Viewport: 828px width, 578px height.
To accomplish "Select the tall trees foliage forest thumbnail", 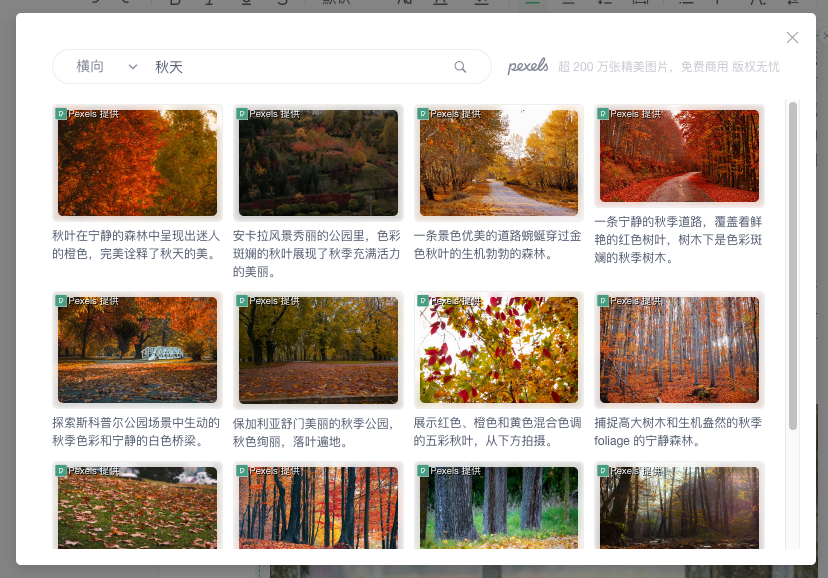I will pos(680,350).
